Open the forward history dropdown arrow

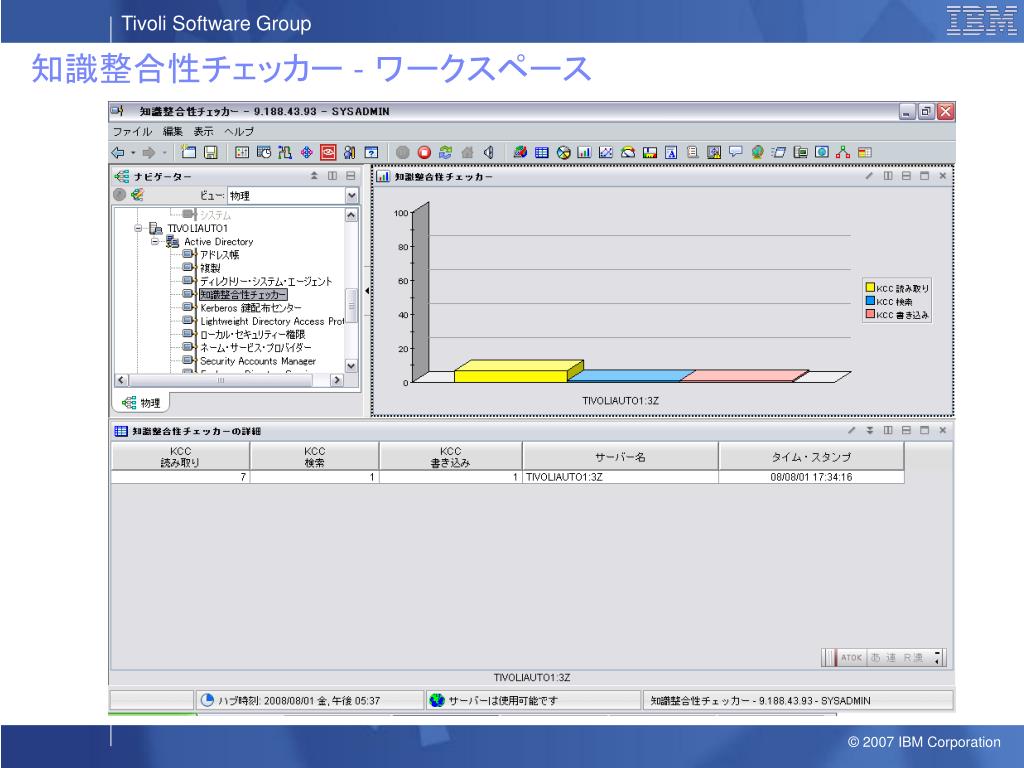click(165, 153)
